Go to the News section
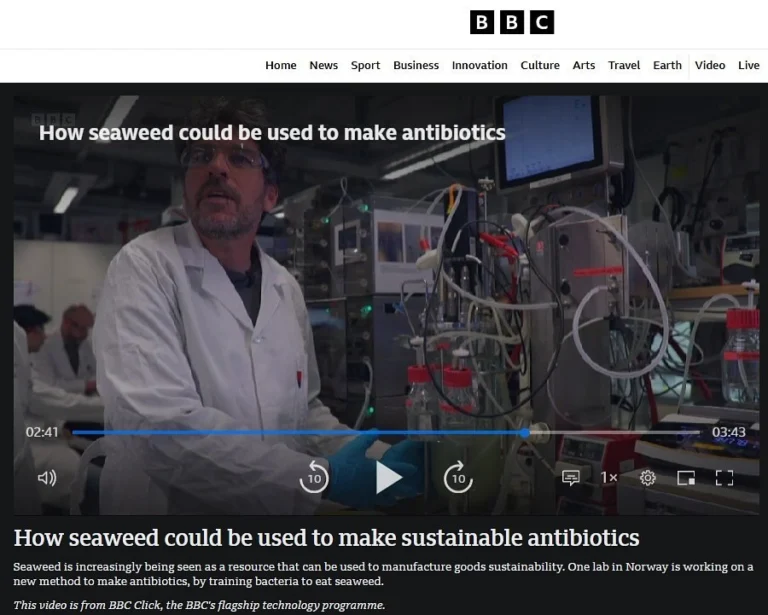768x615 pixels. [323, 65]
